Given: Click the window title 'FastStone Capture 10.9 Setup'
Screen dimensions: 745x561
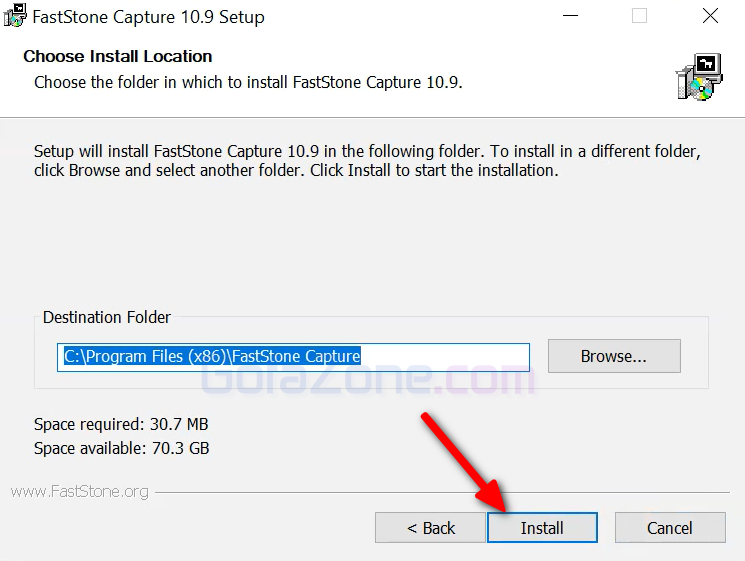Looking at the screenshot, I should [149, 17].
